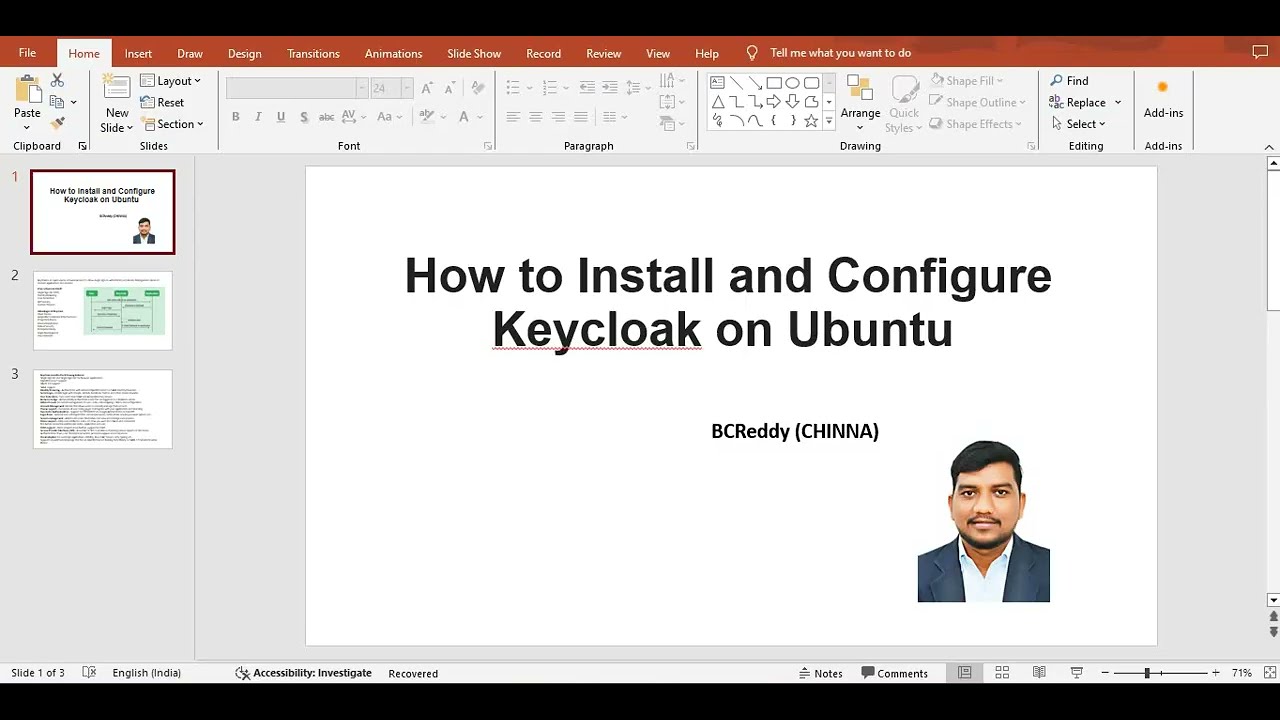The width and height of the screenshot is (1280, 720).
Task: Toggle text Shadow
Action: (304, 117)
